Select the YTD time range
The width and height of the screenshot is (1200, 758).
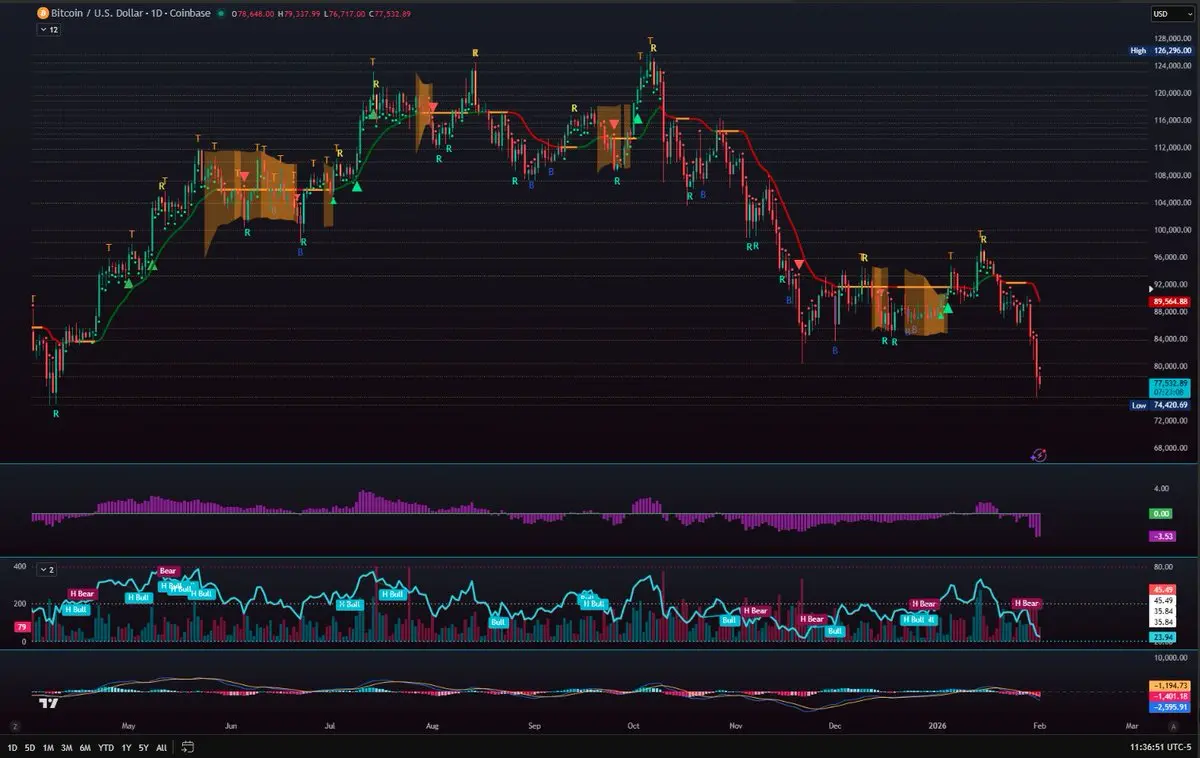(x=106, y=747)
